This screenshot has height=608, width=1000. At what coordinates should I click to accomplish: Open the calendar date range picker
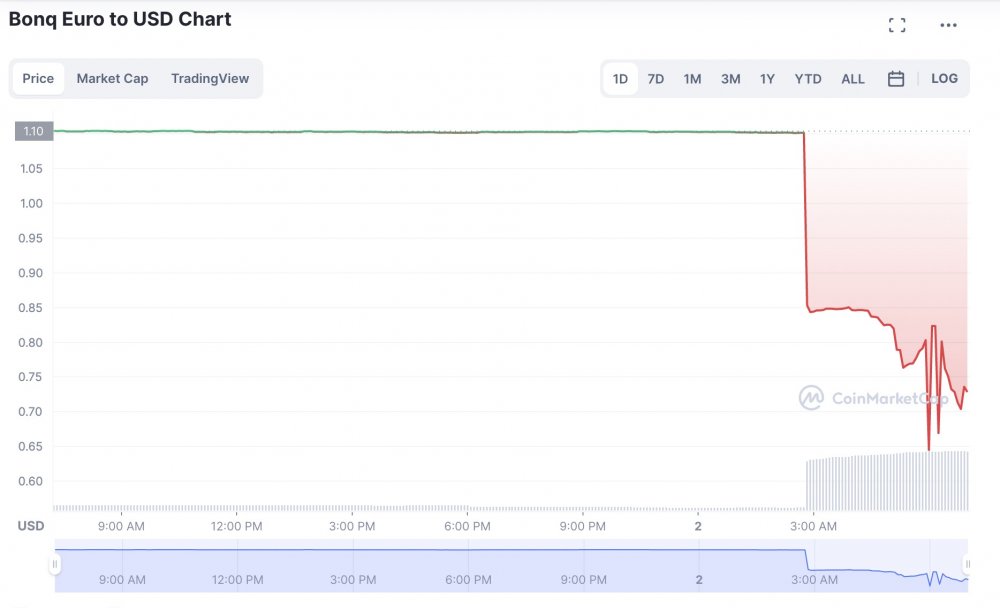(896, 78)
